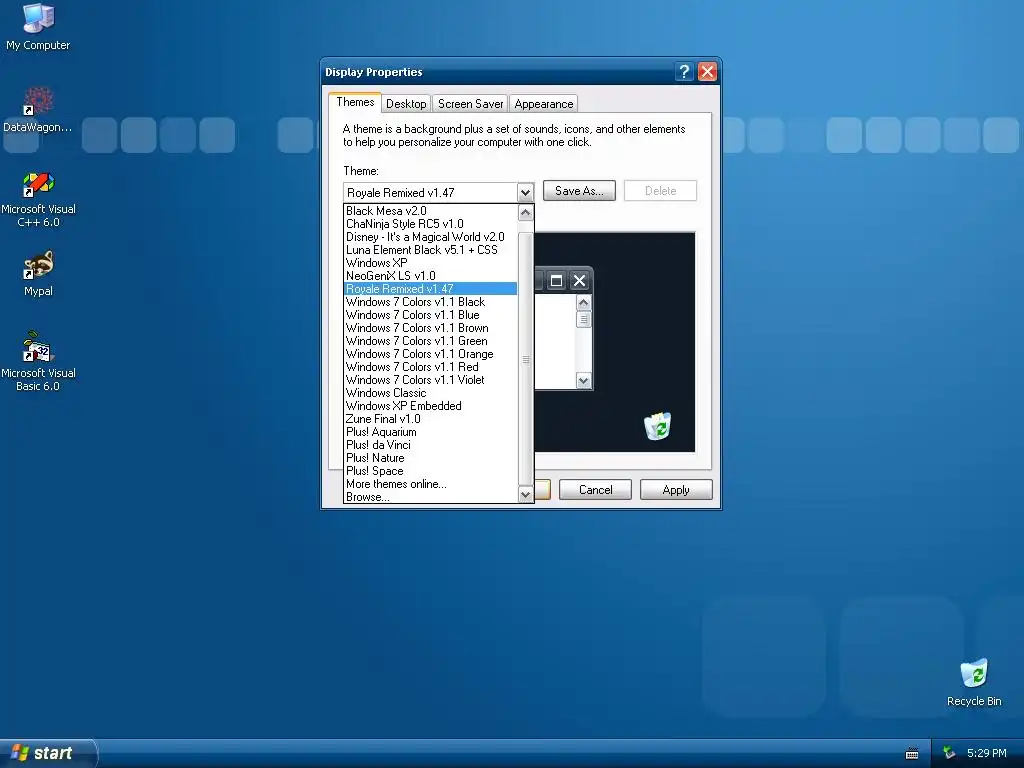Image resolution: width=1024 pixels, height=768 pixels.
Task: Click the theme list scrollbar thumb
Action: (526, 359)
